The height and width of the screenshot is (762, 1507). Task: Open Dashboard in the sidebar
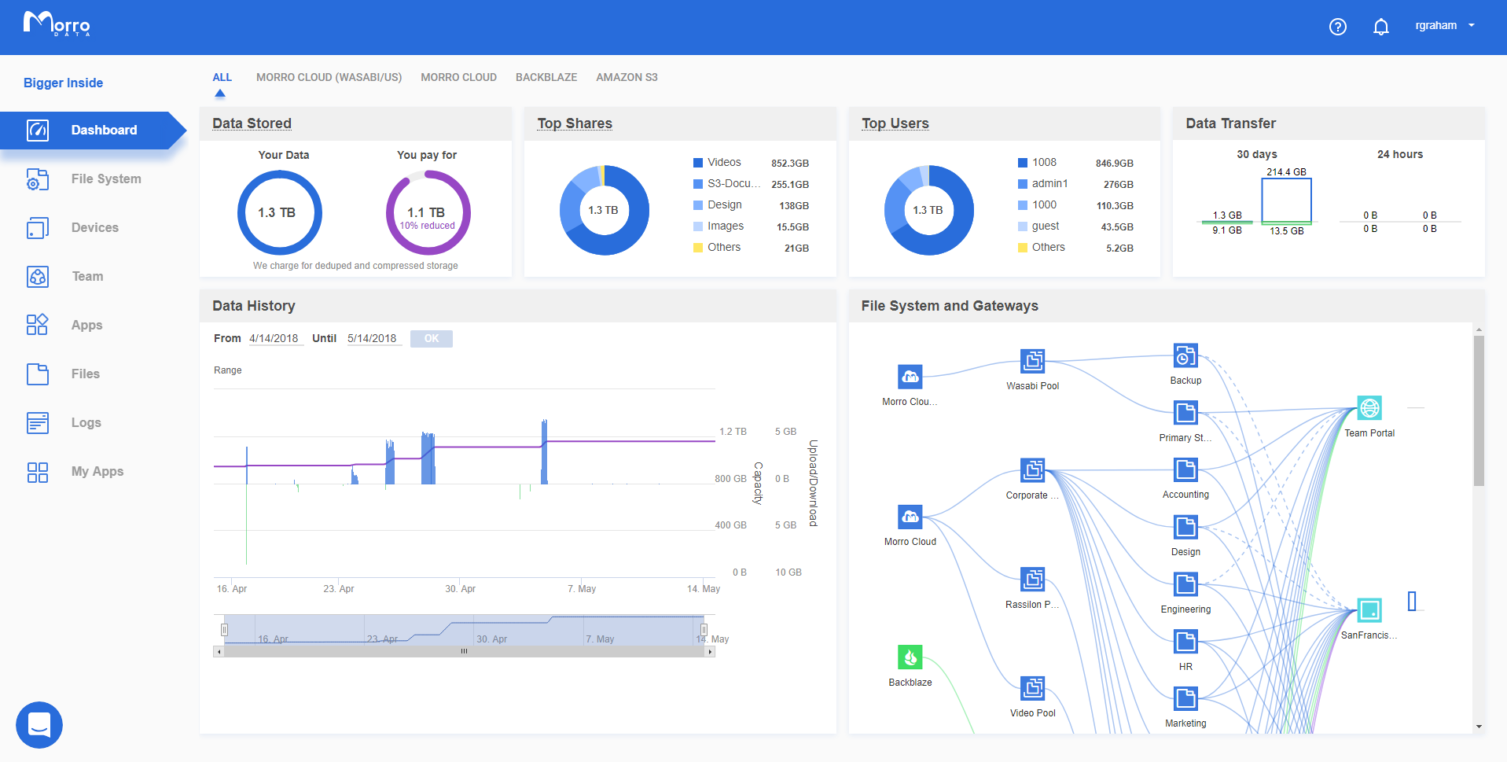[93, 130]
